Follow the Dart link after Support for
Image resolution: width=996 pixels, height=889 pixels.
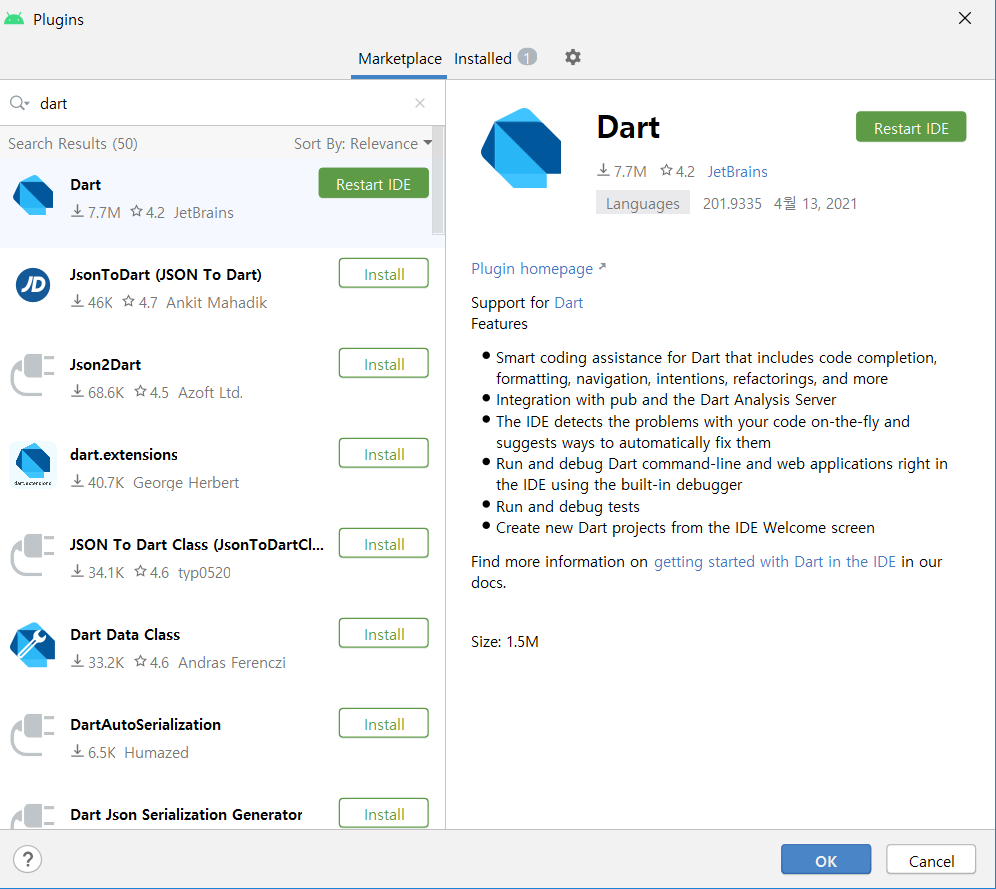[x=569, y=302]
